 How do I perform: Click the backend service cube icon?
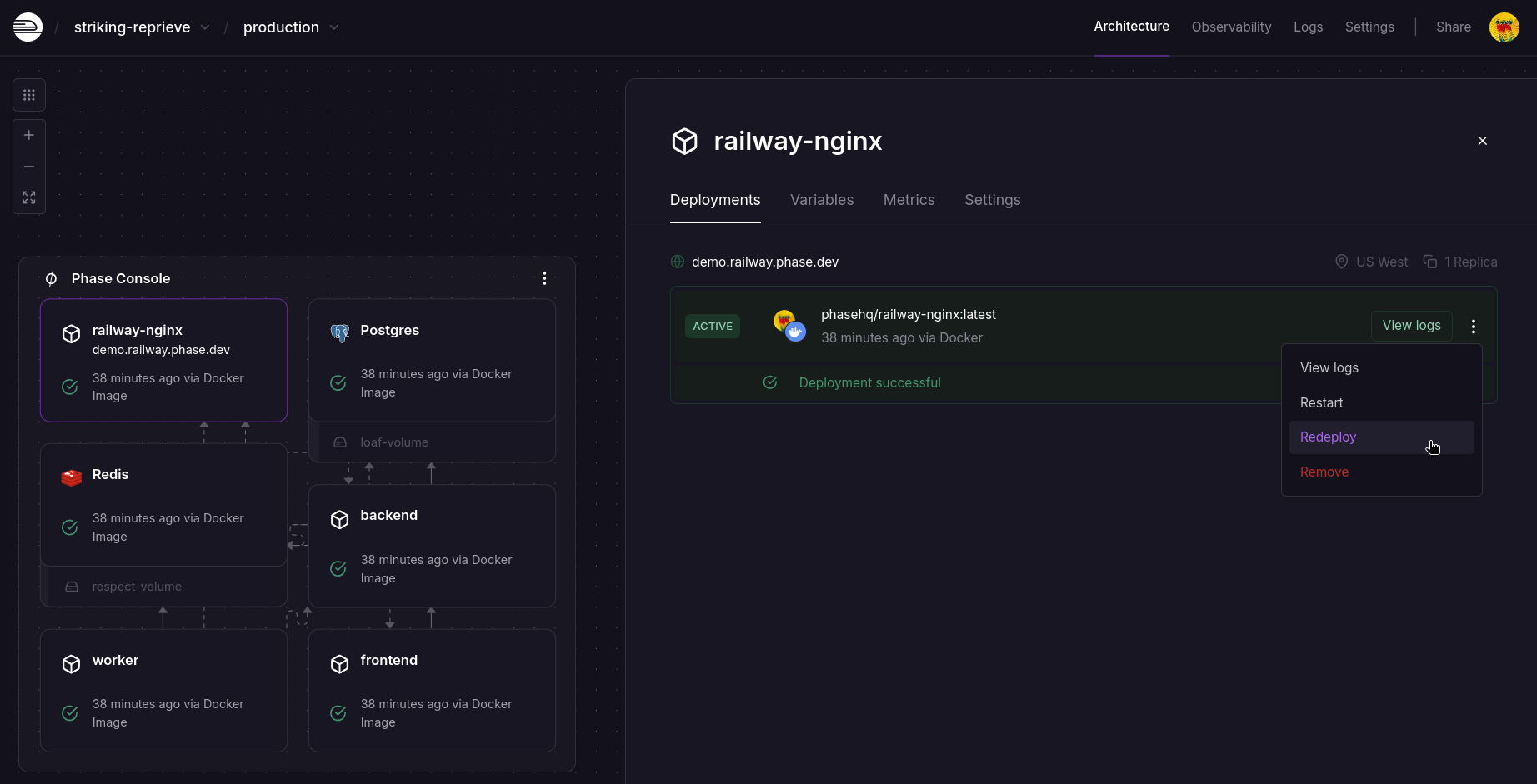pyautogui.click(x=340, y=519)
